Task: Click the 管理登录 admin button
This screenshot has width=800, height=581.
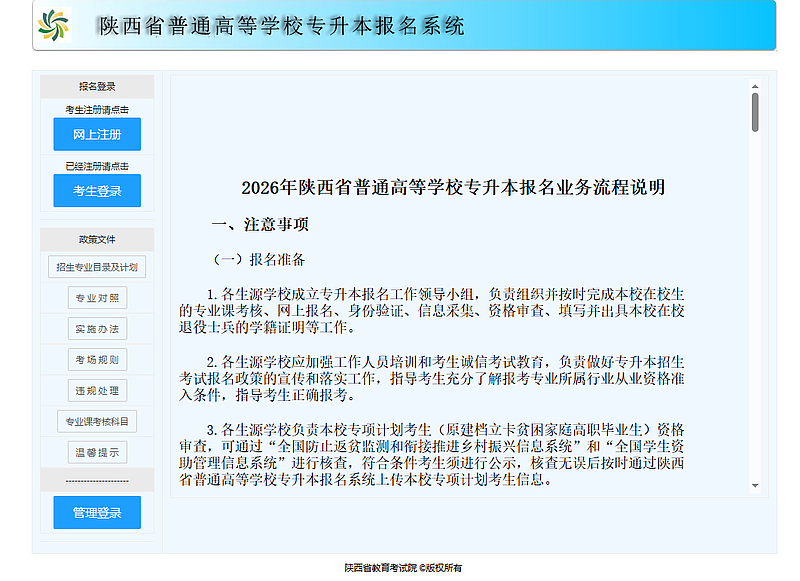Action: coord(97,513)
